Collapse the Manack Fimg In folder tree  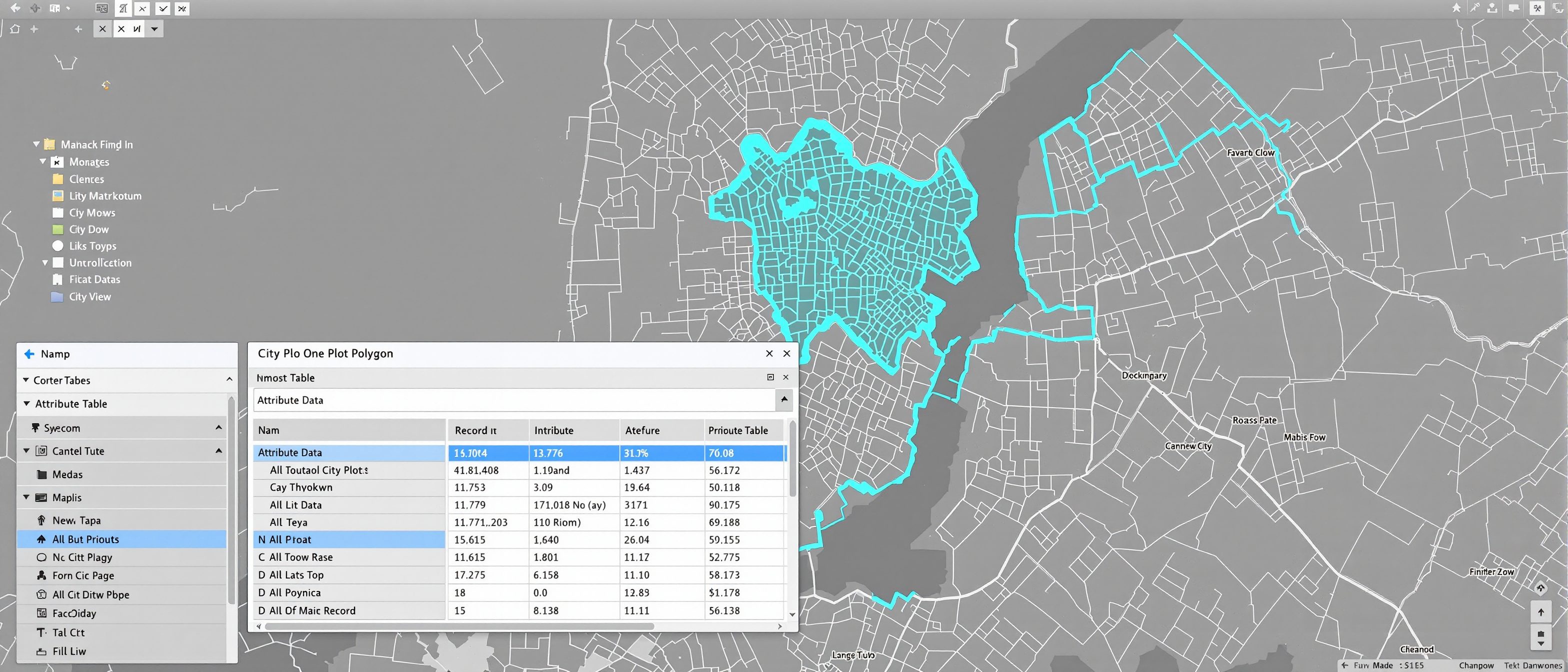[36, 144]
